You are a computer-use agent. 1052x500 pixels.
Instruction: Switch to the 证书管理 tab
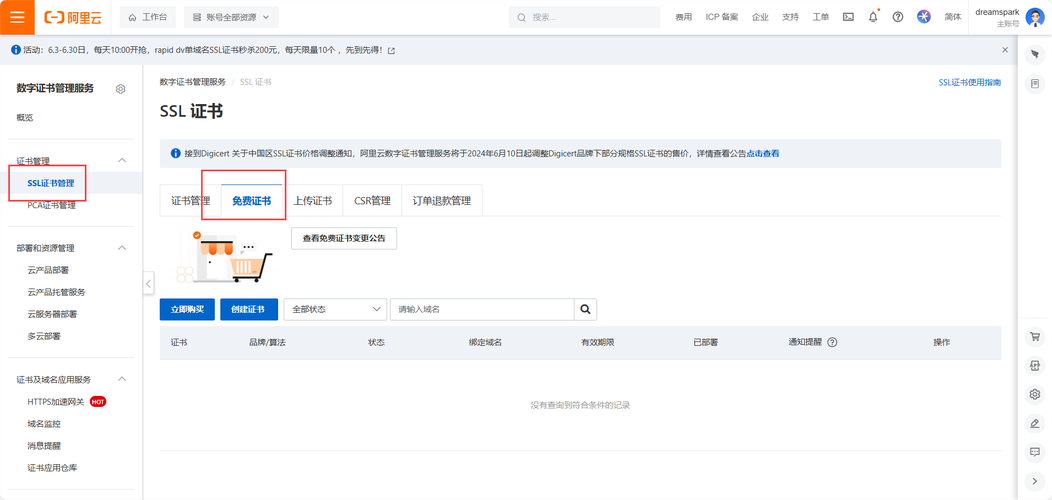coord(191,201)
